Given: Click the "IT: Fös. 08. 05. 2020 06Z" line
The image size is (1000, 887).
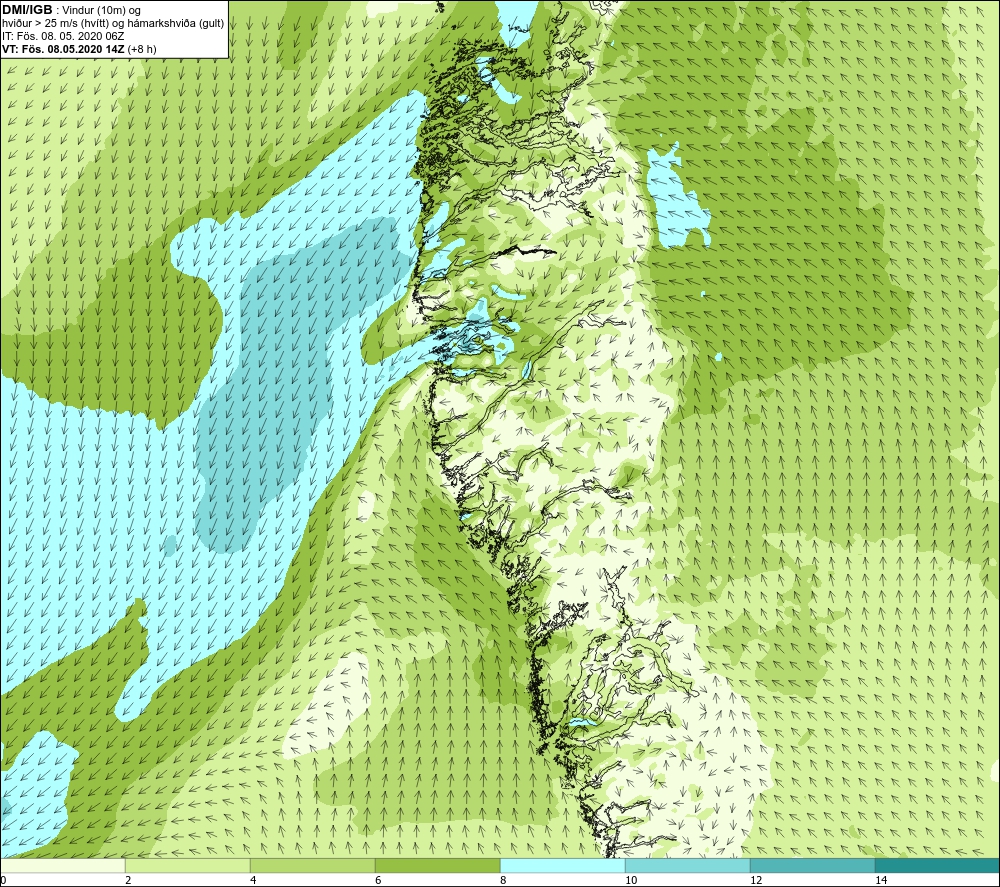Looking at the screenshot, I should pyautogui.click(x=62, y=36).
